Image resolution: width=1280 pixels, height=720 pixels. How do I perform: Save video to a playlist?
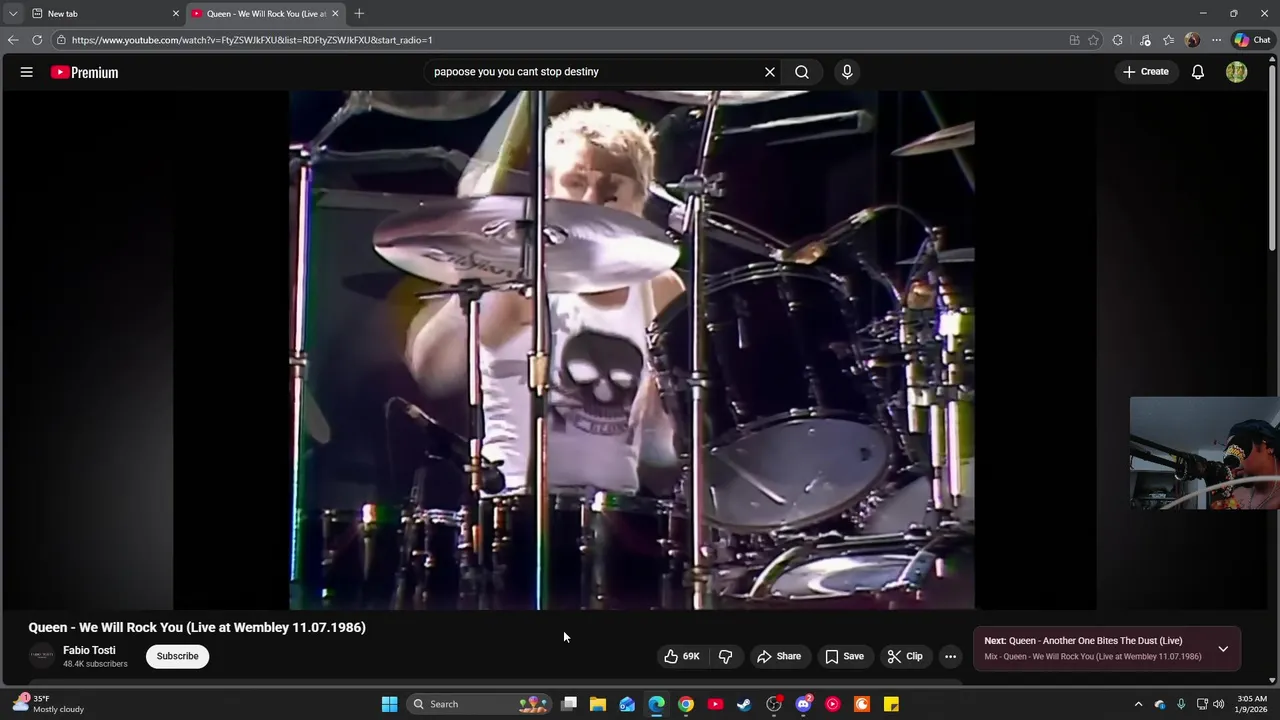(844, 656)
